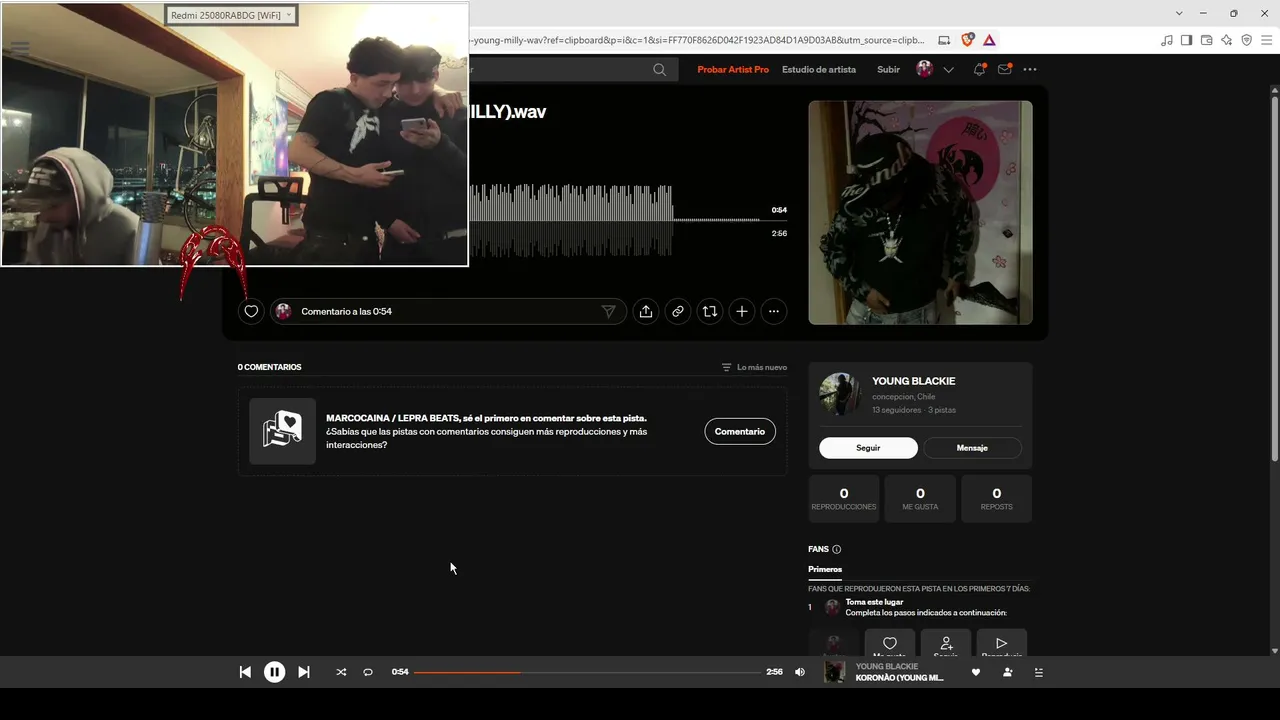Open more track options ellipsis under waveform

tap(774, 312)
